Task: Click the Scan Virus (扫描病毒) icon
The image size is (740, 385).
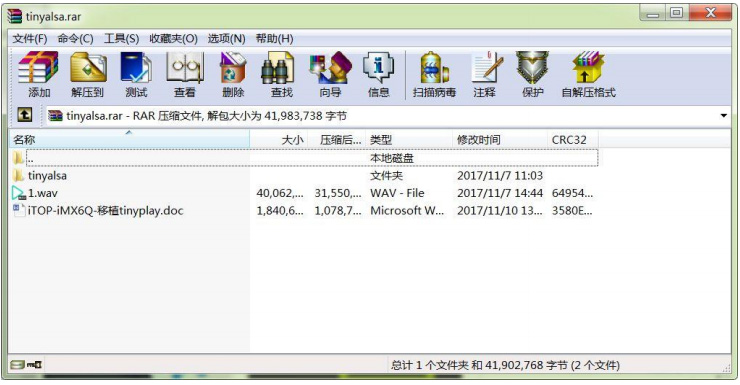Action: pos(434,68)
